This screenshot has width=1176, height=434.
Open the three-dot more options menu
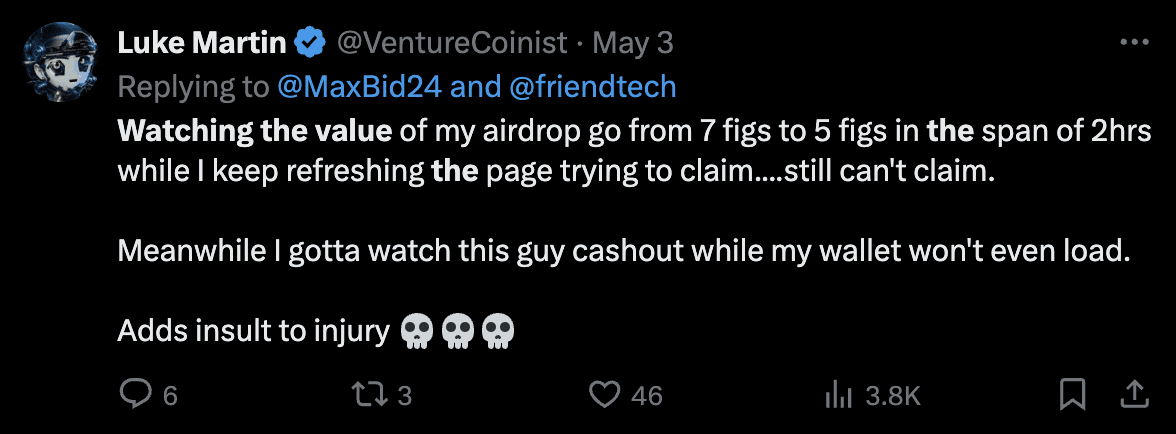click(x=1134, y=43)
